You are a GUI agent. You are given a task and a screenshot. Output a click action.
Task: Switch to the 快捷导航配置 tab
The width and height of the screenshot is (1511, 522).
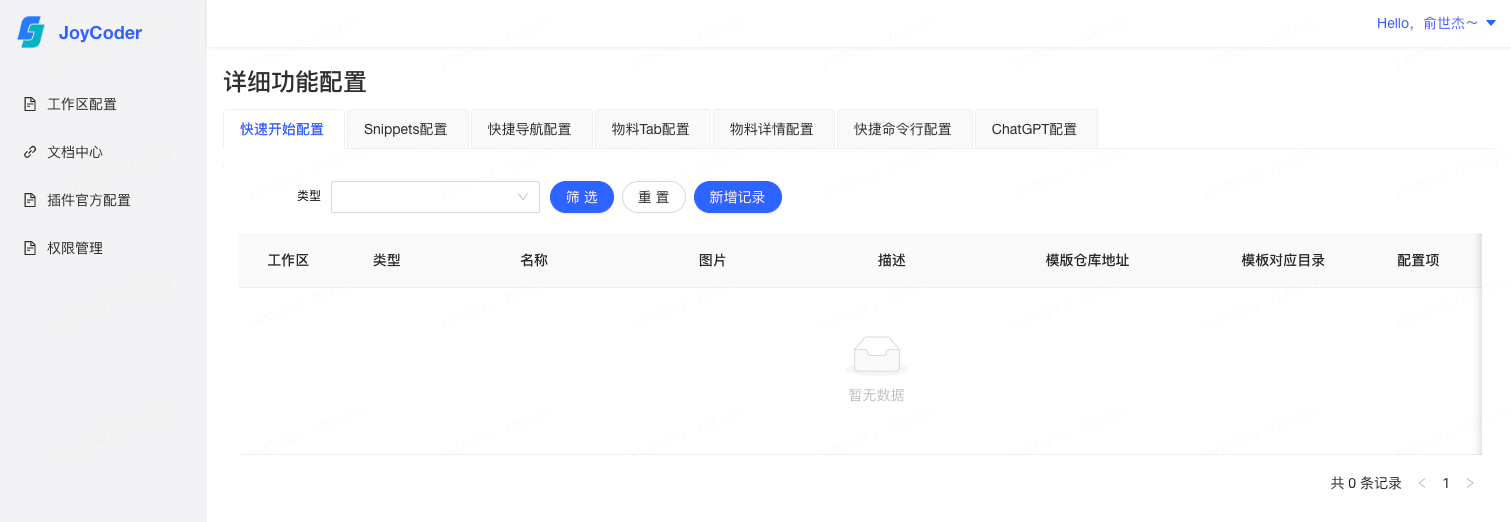click(x=530, y=129)
